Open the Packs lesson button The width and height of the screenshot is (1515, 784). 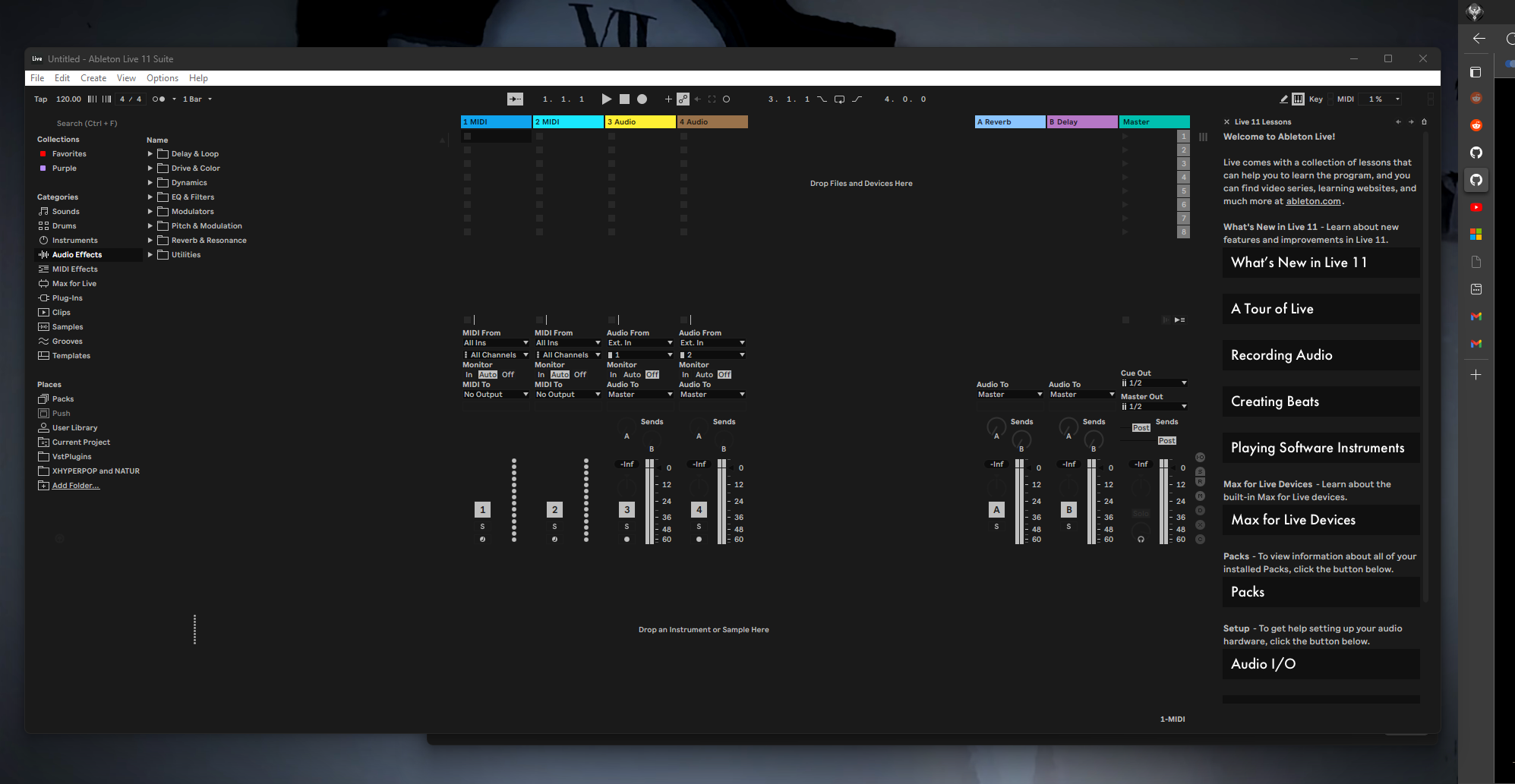point(1321,592)
